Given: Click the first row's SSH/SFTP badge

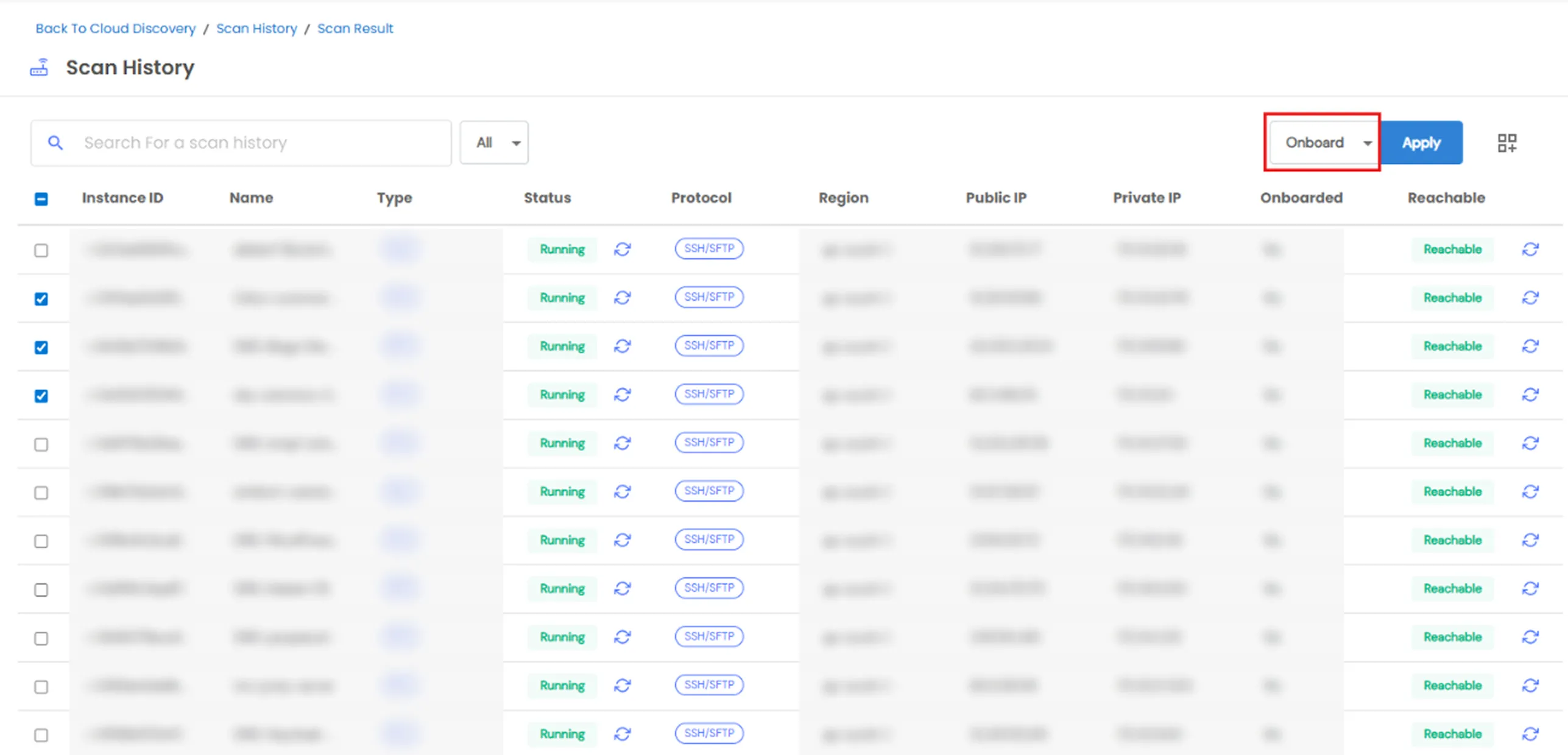Looking at the screenshot, I should point(709,248).
